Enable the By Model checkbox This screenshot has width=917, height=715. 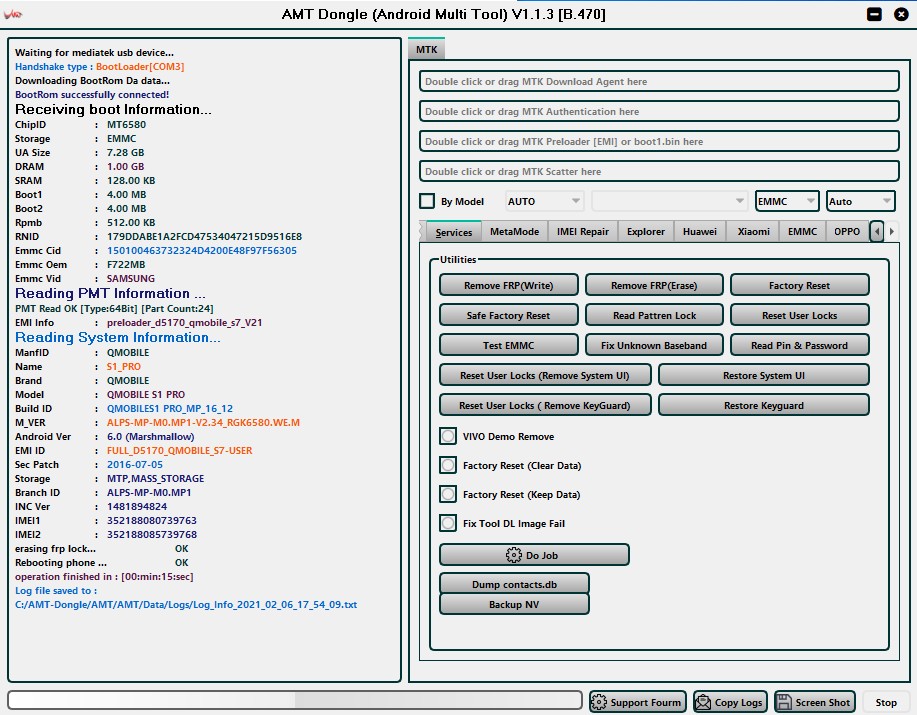pos(427,201)
